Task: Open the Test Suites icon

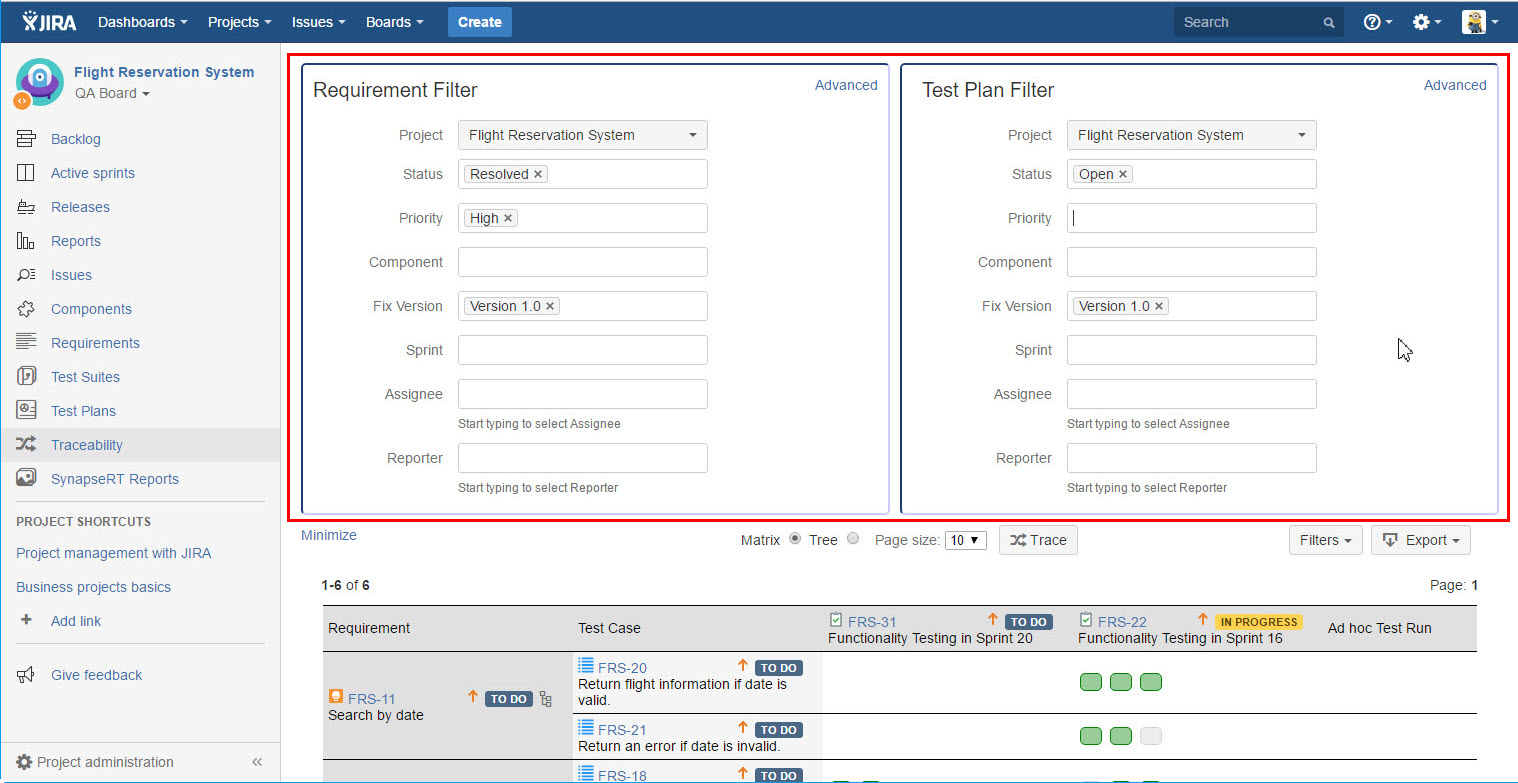Action: click(26, 377)
